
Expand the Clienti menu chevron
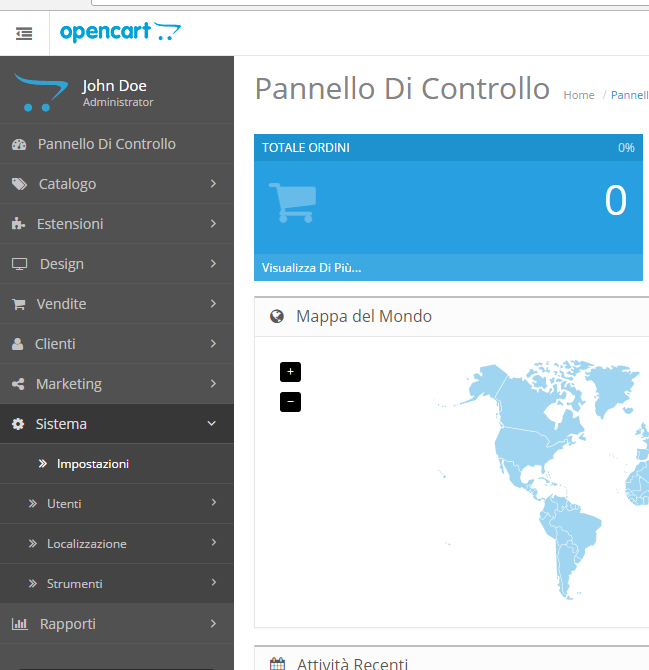click(x=213, y=344)
